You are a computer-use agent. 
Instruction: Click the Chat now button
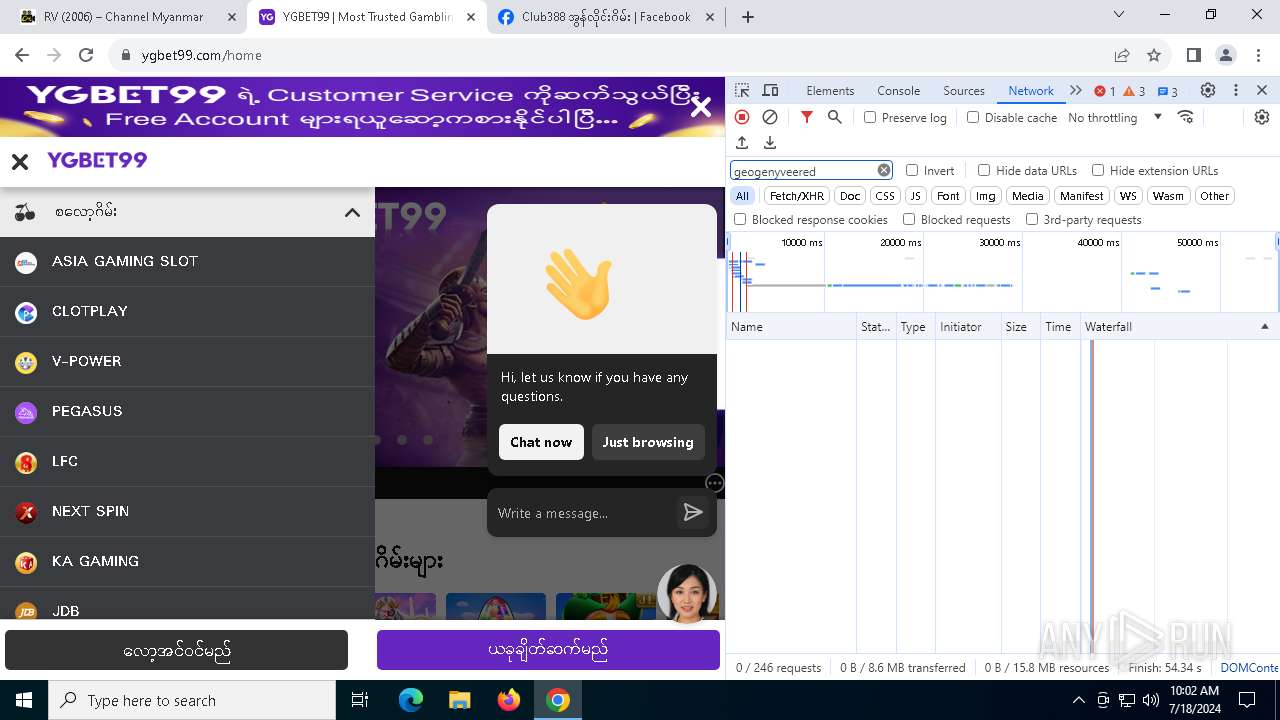[x=541, y=442]
